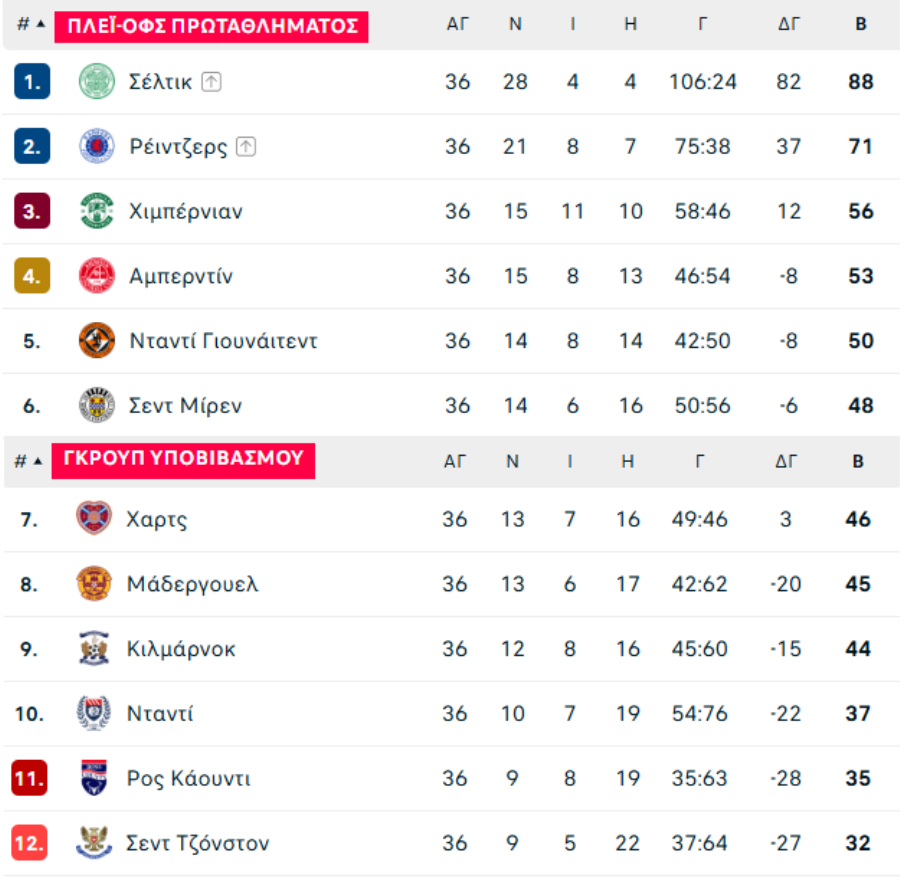Open the Ρος Κάουντι team row

(x=450, y=779)
